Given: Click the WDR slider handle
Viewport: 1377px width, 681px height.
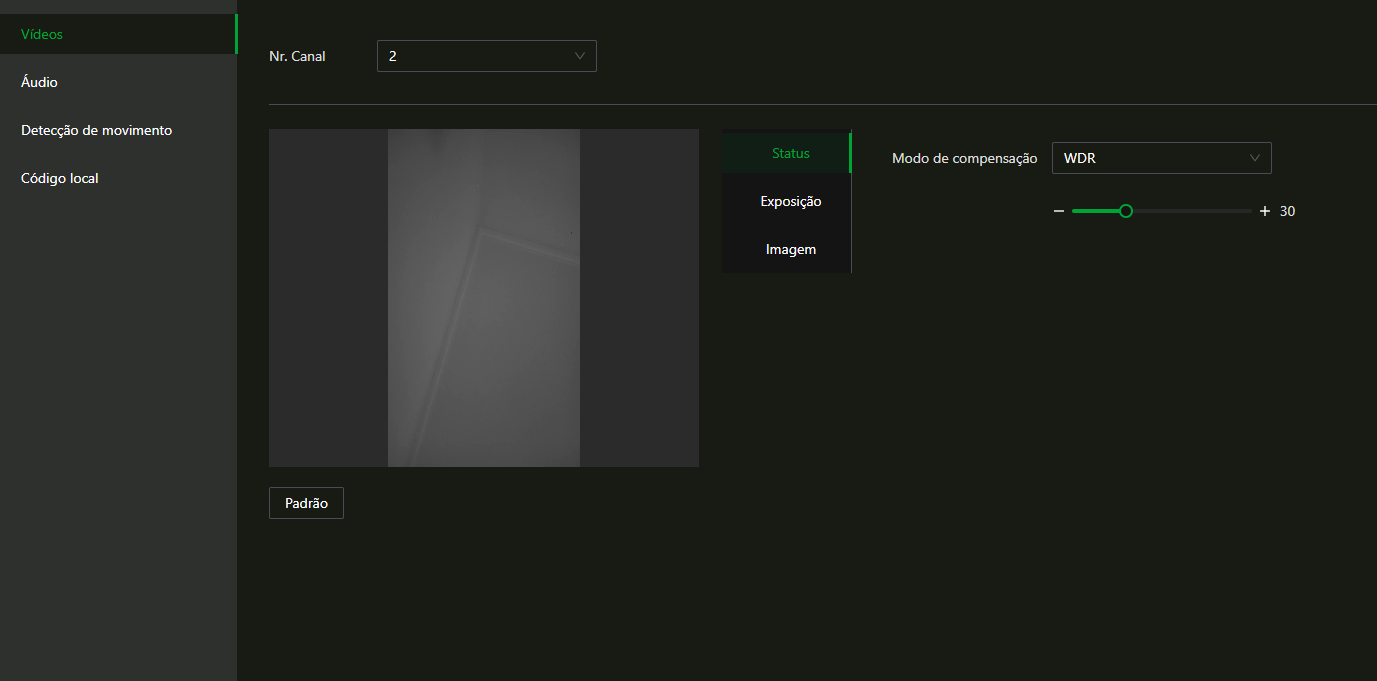Looking at the screenshot, I should click(x=1126, y=211).
